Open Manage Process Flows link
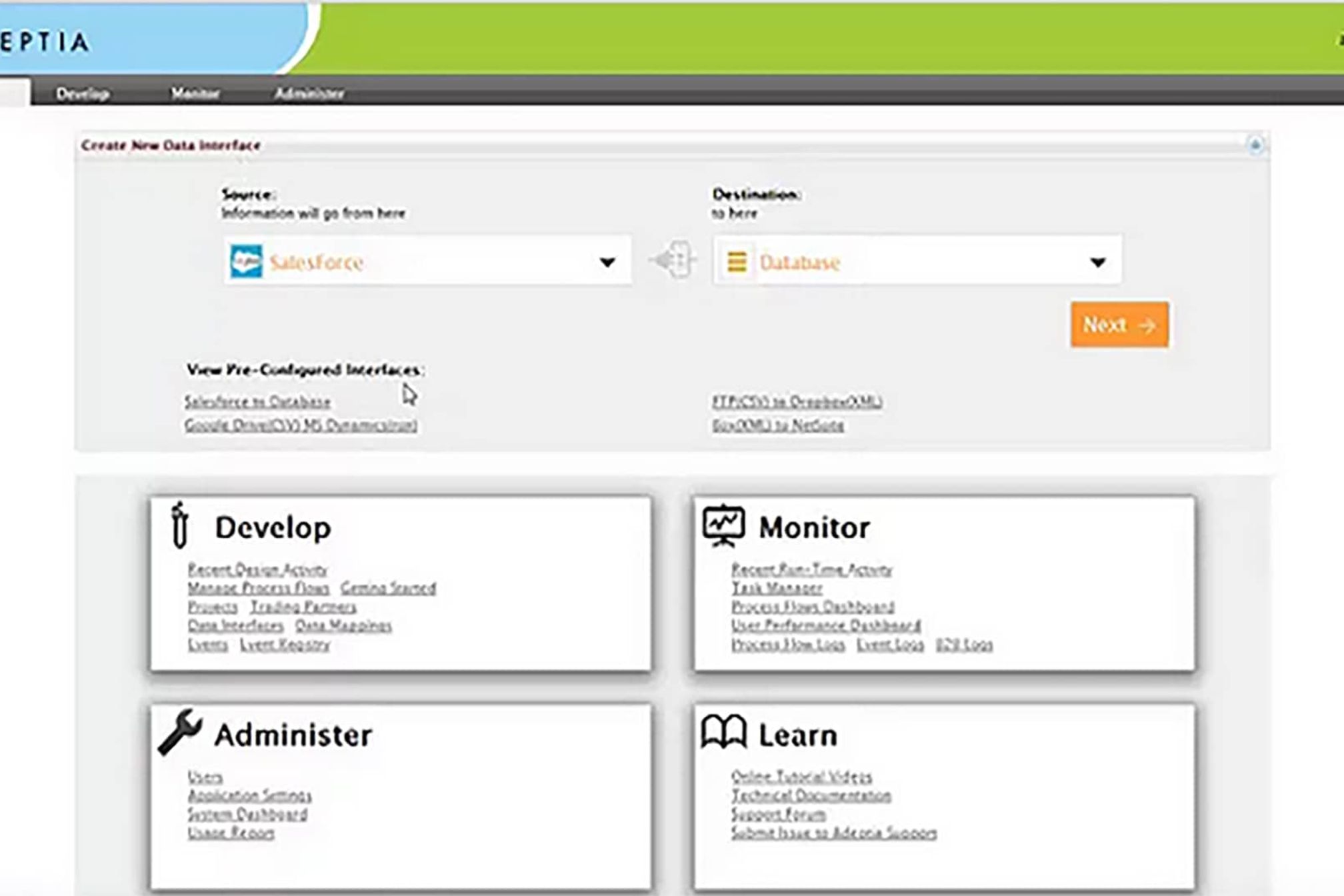Viewport: 1344px width, 896px height. coord(259,588)
